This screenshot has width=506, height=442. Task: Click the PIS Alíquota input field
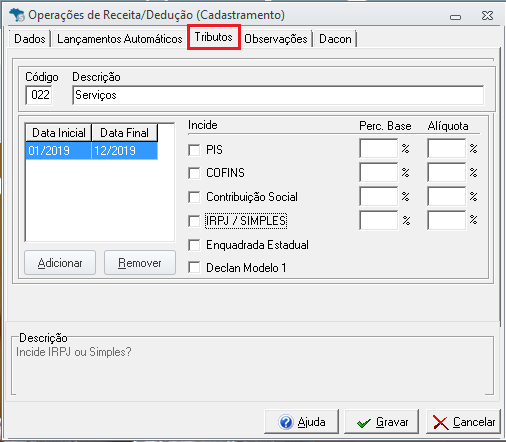coord(447,148)
